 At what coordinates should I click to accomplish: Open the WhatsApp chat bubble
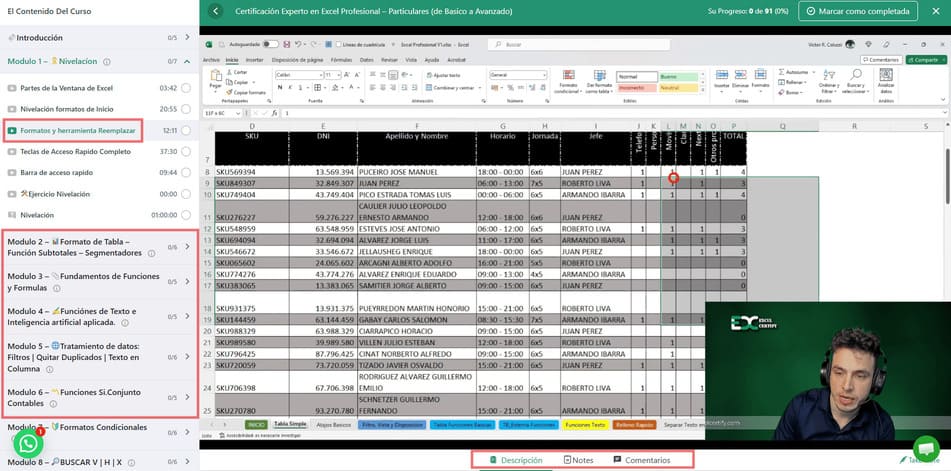29,444
